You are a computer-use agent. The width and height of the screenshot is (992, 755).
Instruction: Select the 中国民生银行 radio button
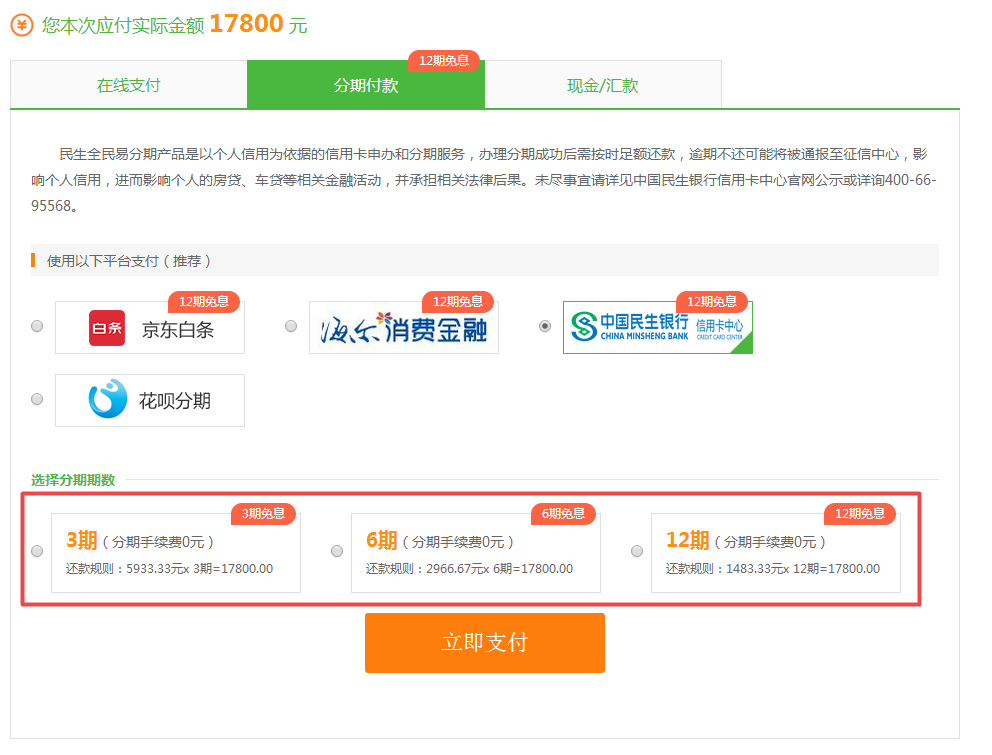(545, 326)
